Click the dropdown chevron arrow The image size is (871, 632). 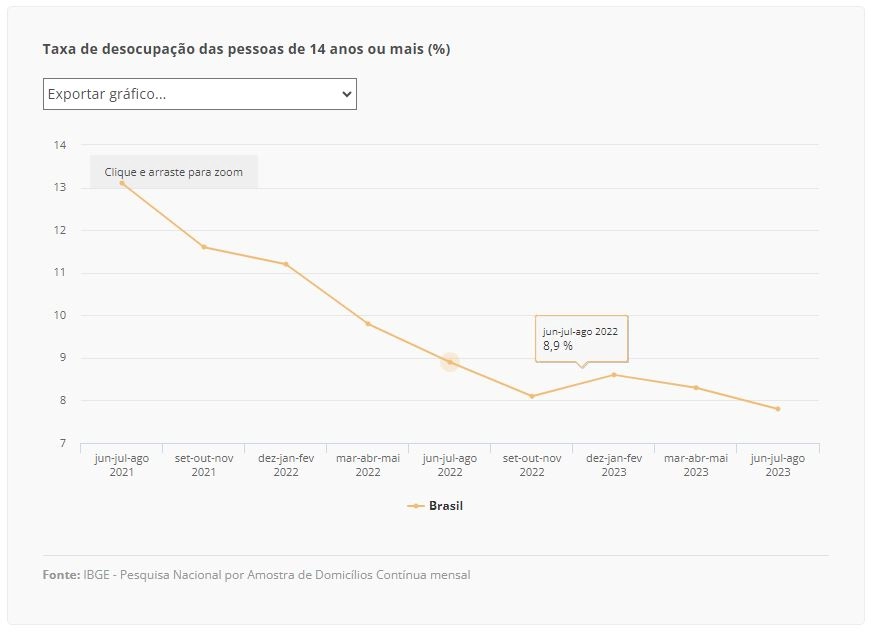click(347, 94)
